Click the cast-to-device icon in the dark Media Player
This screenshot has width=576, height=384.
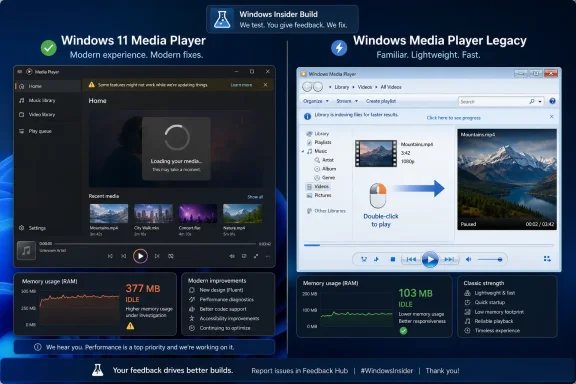coord(244,256)
